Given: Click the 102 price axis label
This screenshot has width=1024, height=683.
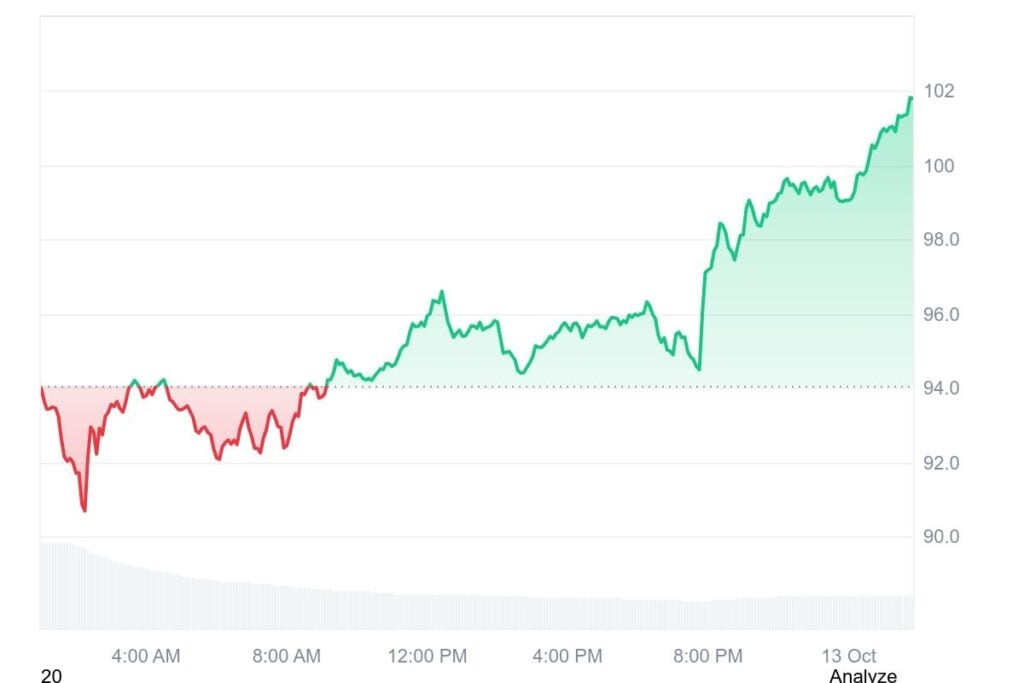Looking at the screenshot, I should click(940, 91).
